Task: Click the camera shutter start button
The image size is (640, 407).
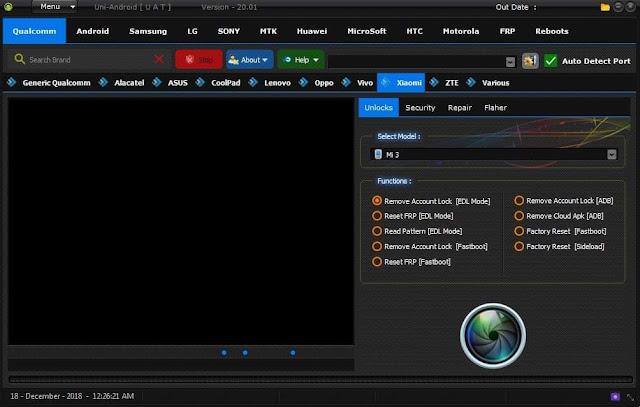Action: tap(493, 336)
